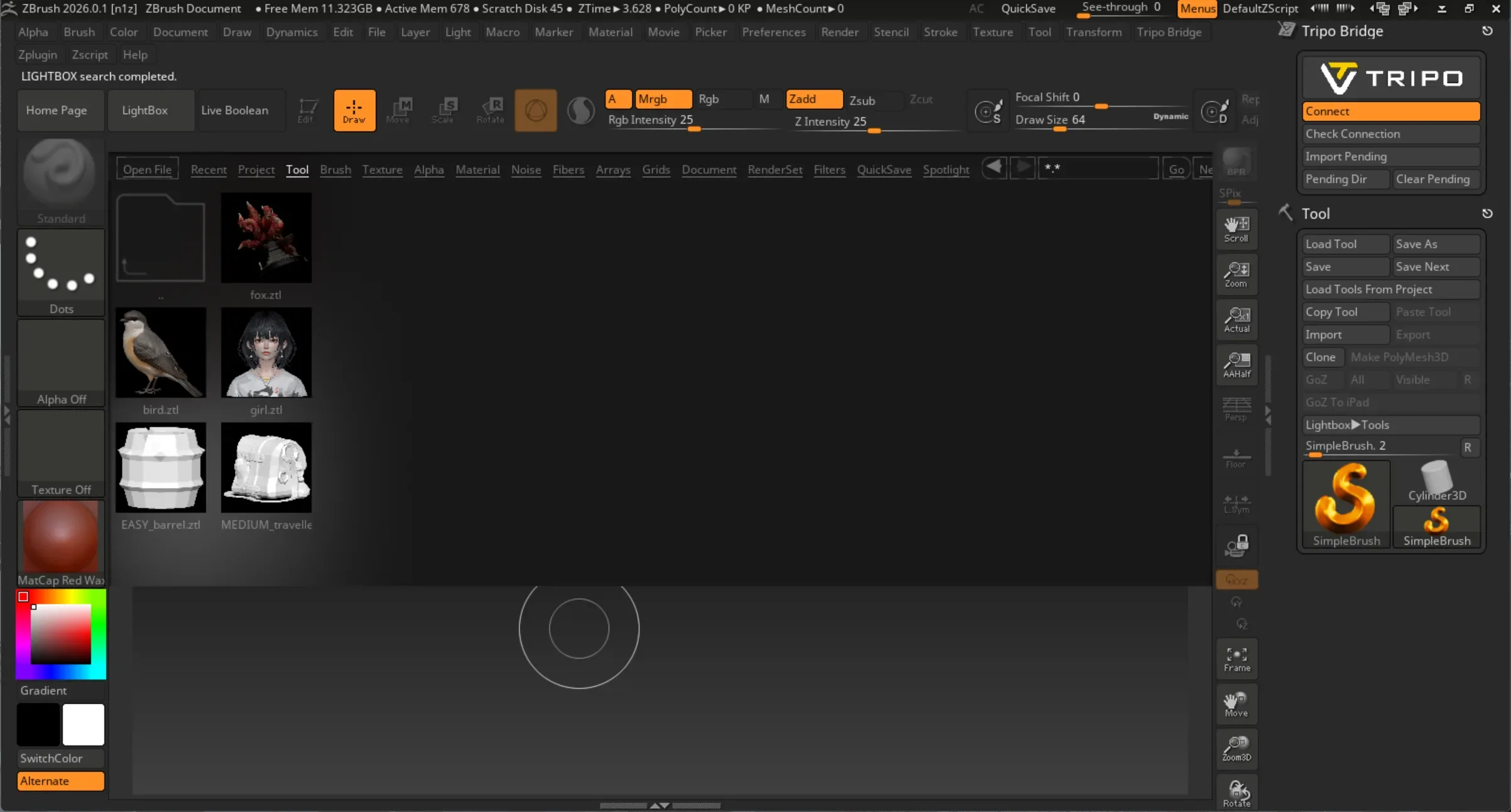
Task: Click the QuickSave button
Action: (1028, 9)
